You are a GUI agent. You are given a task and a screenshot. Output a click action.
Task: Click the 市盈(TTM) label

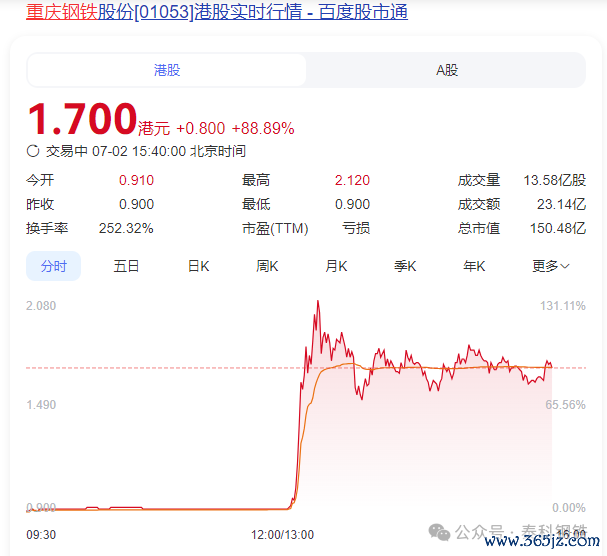pos(275,228)
